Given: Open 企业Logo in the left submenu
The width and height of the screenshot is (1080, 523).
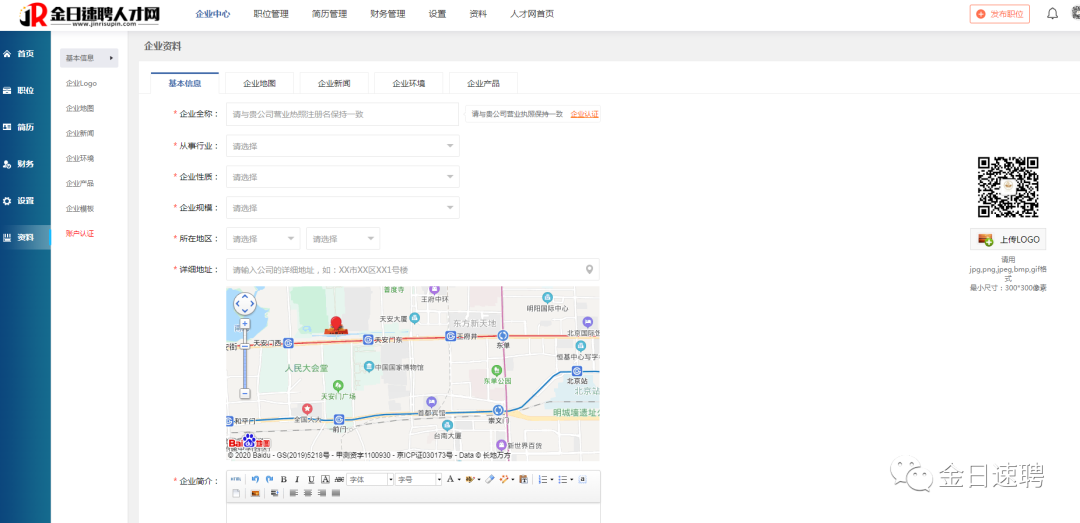Looking at the screenshot, I should pos(81,83).
